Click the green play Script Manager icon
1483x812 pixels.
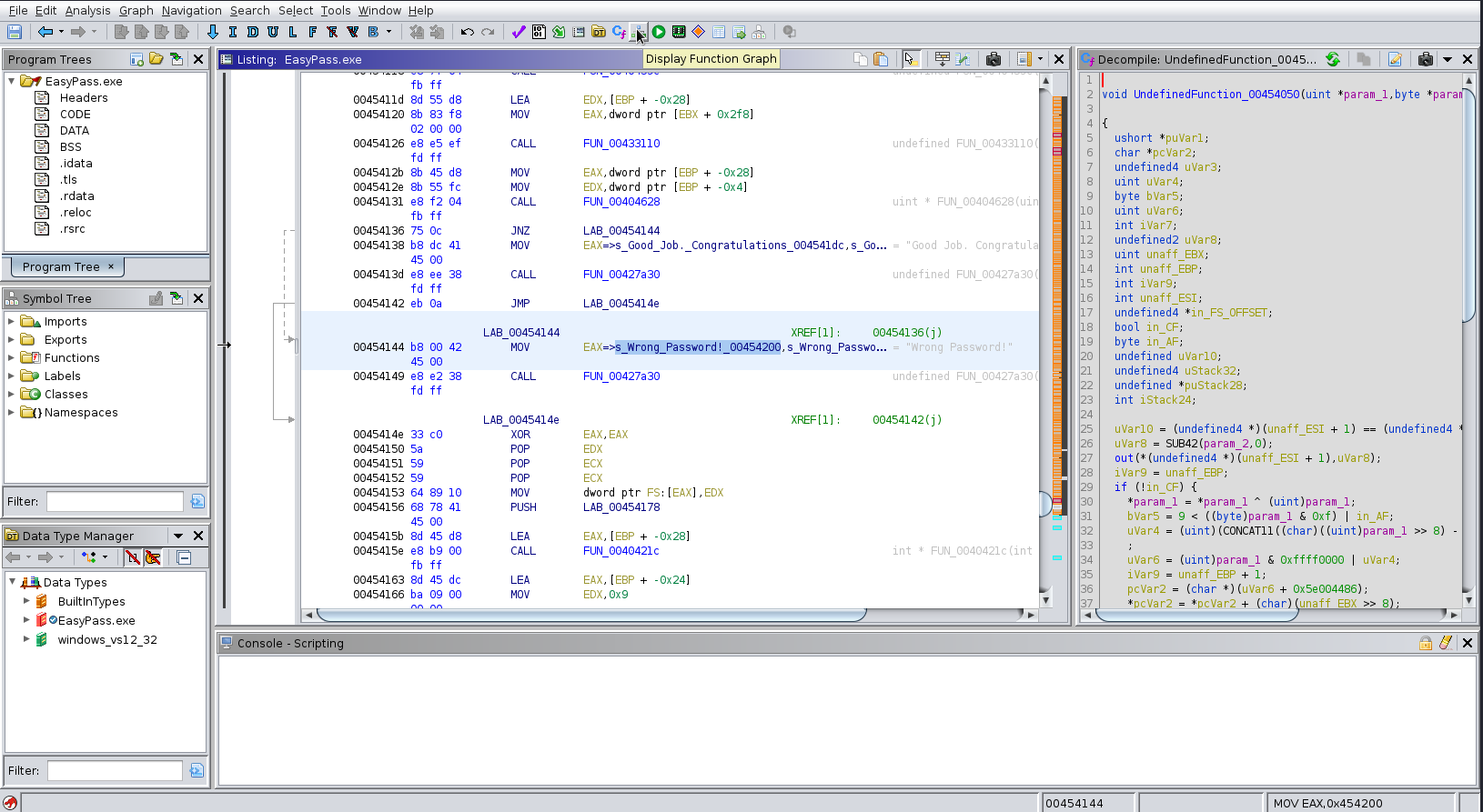click(659, 32)
